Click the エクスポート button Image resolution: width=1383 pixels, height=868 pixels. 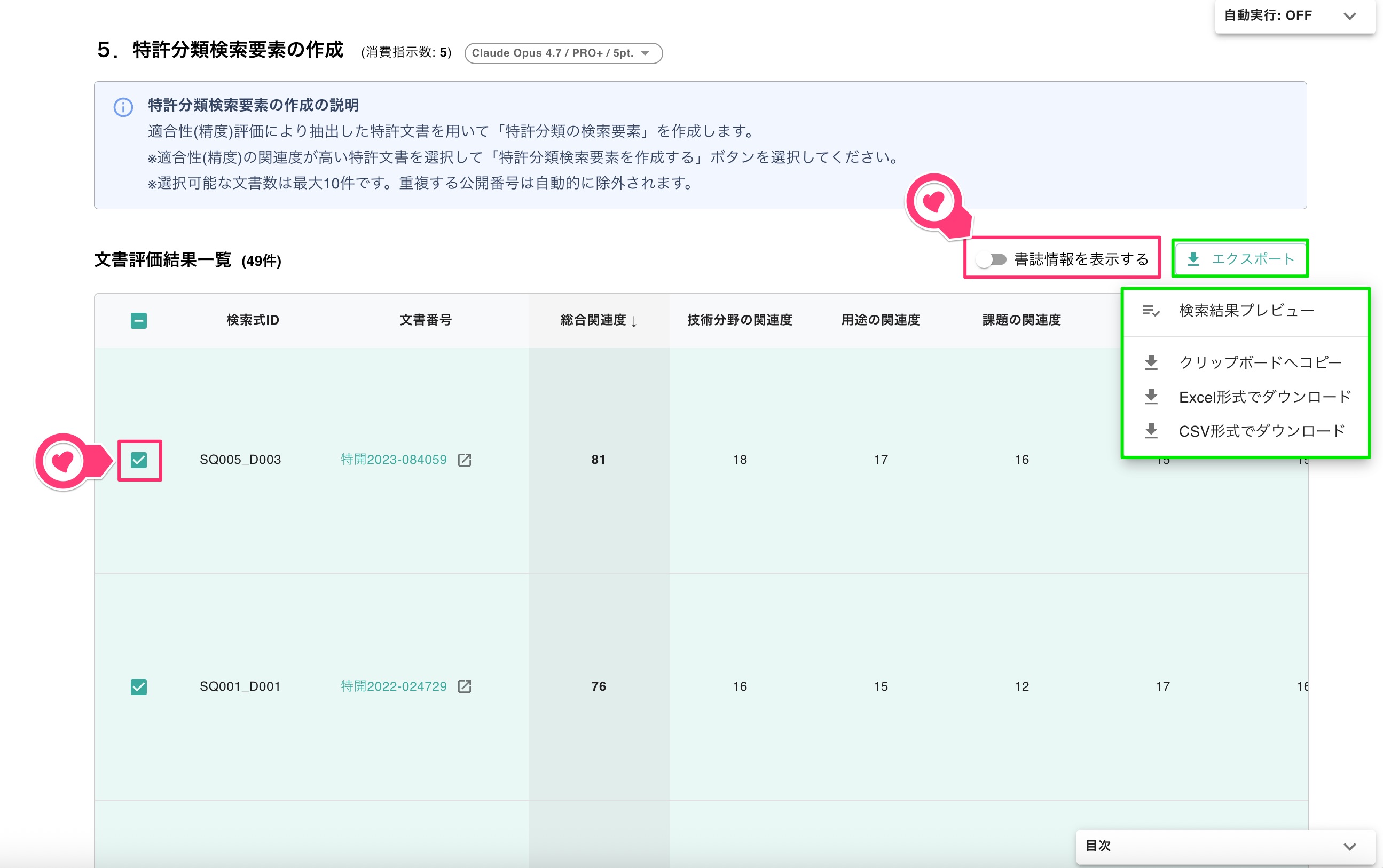pos(1240,259)
